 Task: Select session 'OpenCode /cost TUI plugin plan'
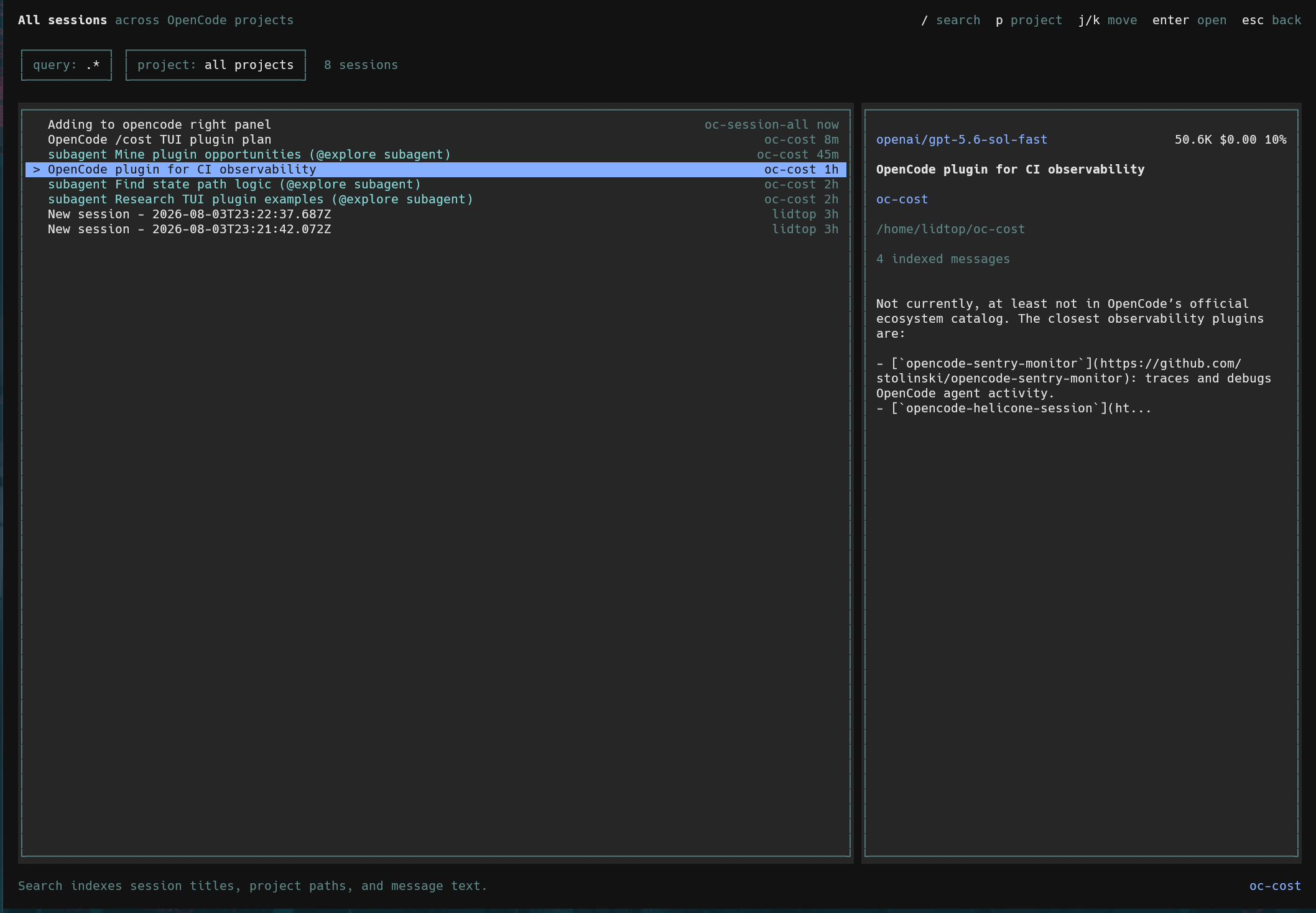(x=435, y=139)
